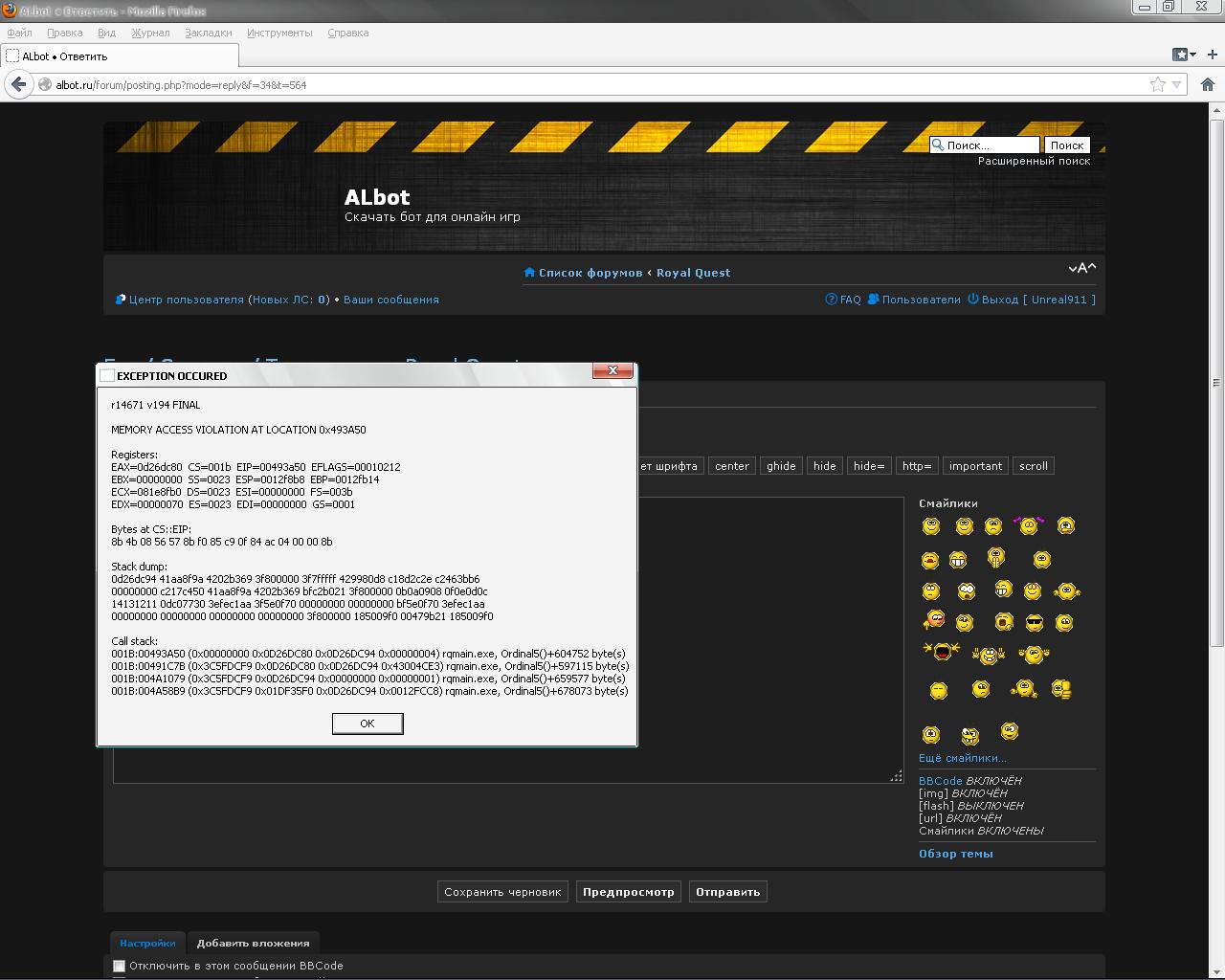Screen dimensions: 1225x980
Task: Open Ваши сообщения link
Action: tap(391, 300)
